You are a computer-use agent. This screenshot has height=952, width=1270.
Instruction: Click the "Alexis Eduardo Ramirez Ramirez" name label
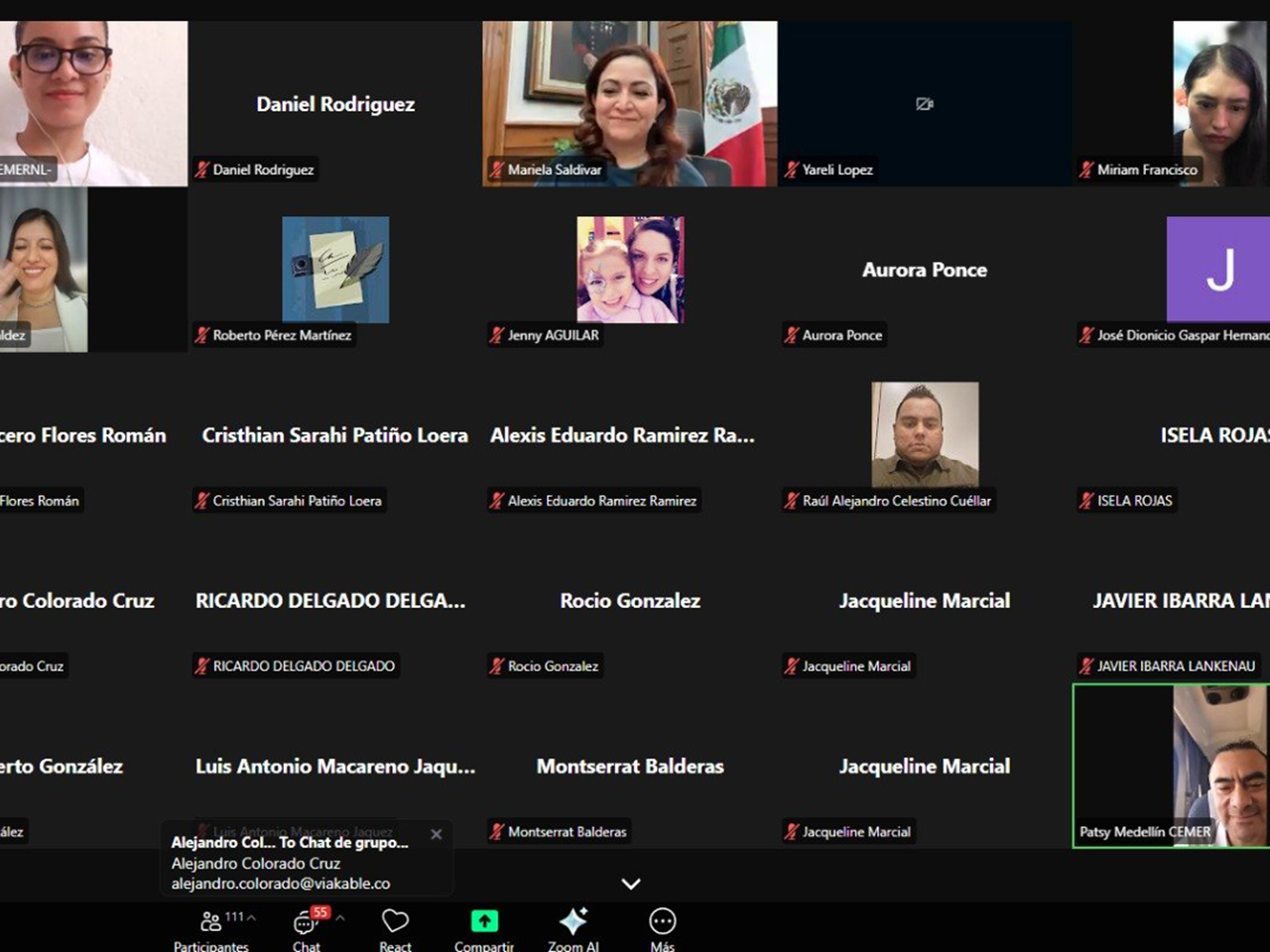coord(602,501)
